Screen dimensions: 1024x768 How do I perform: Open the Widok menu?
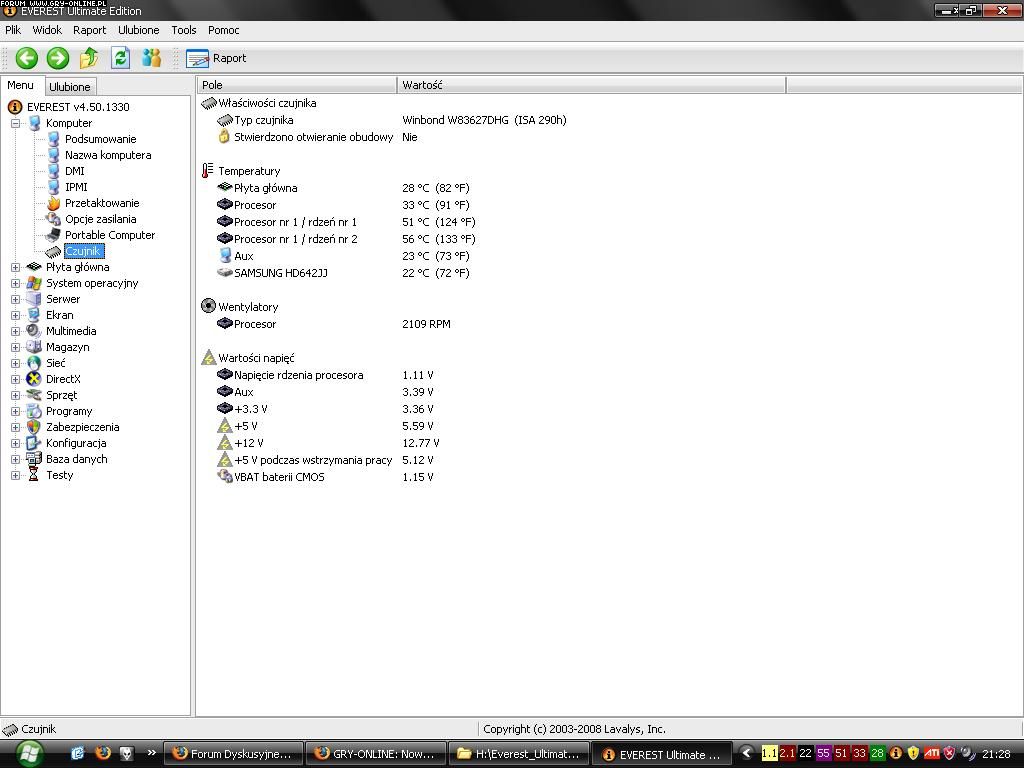(x=47, y=30)
